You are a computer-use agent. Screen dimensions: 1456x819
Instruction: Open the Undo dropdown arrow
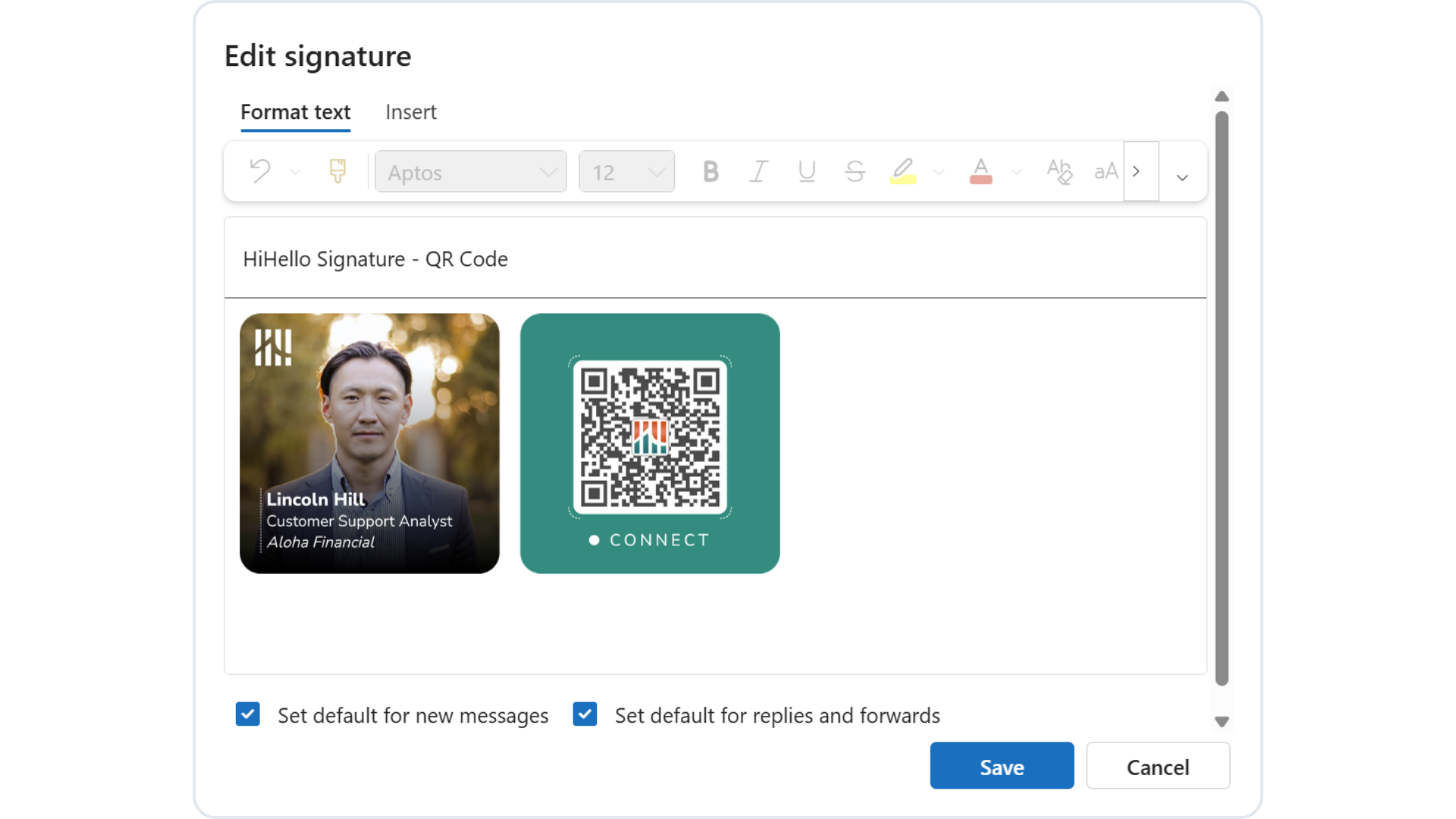pos(296,173)
